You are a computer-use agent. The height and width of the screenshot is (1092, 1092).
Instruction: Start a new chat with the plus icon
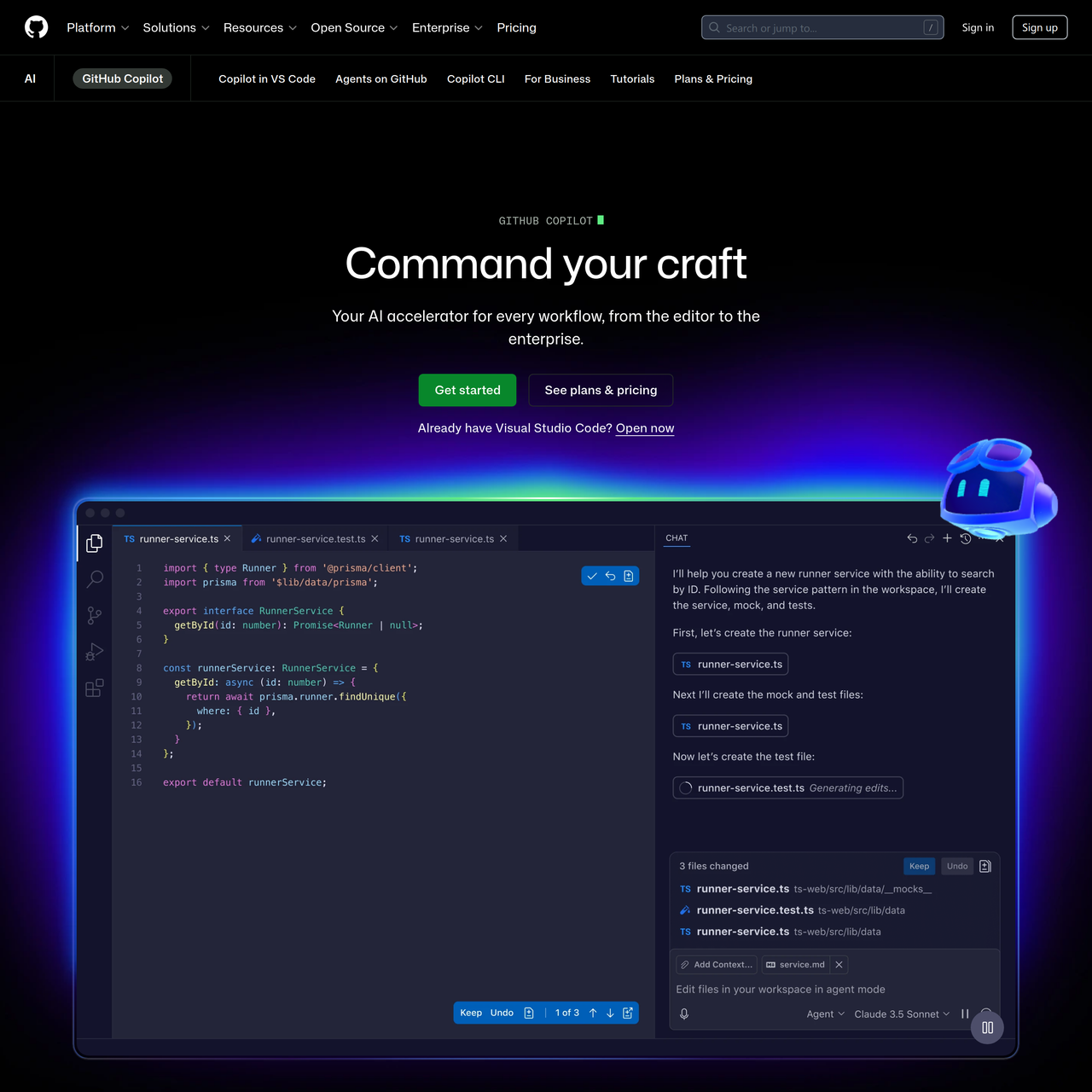pyautogui.click(x=947, y=538)
